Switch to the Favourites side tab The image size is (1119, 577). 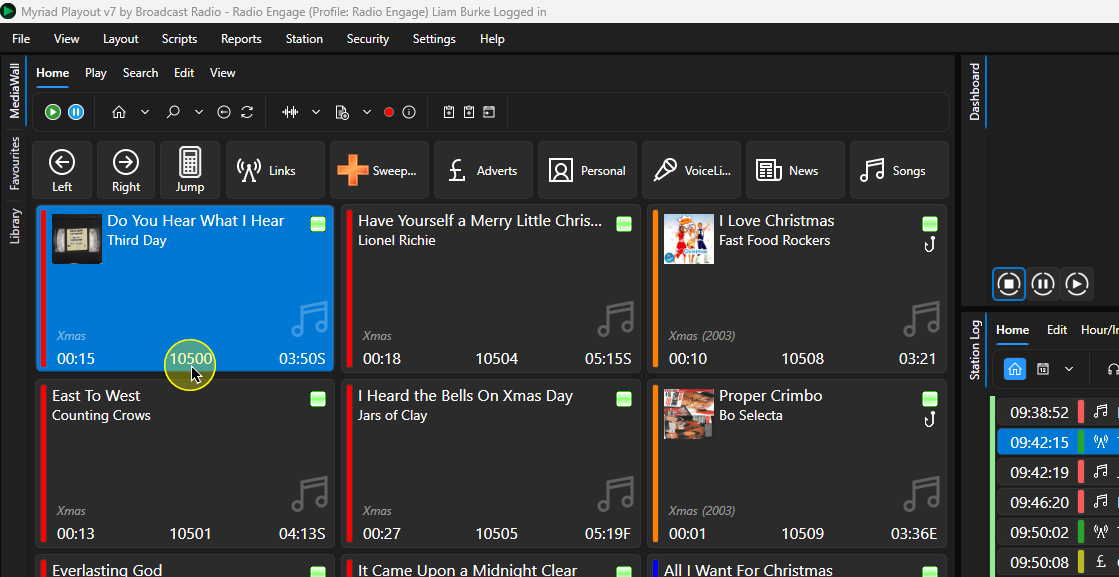(15, 163)
